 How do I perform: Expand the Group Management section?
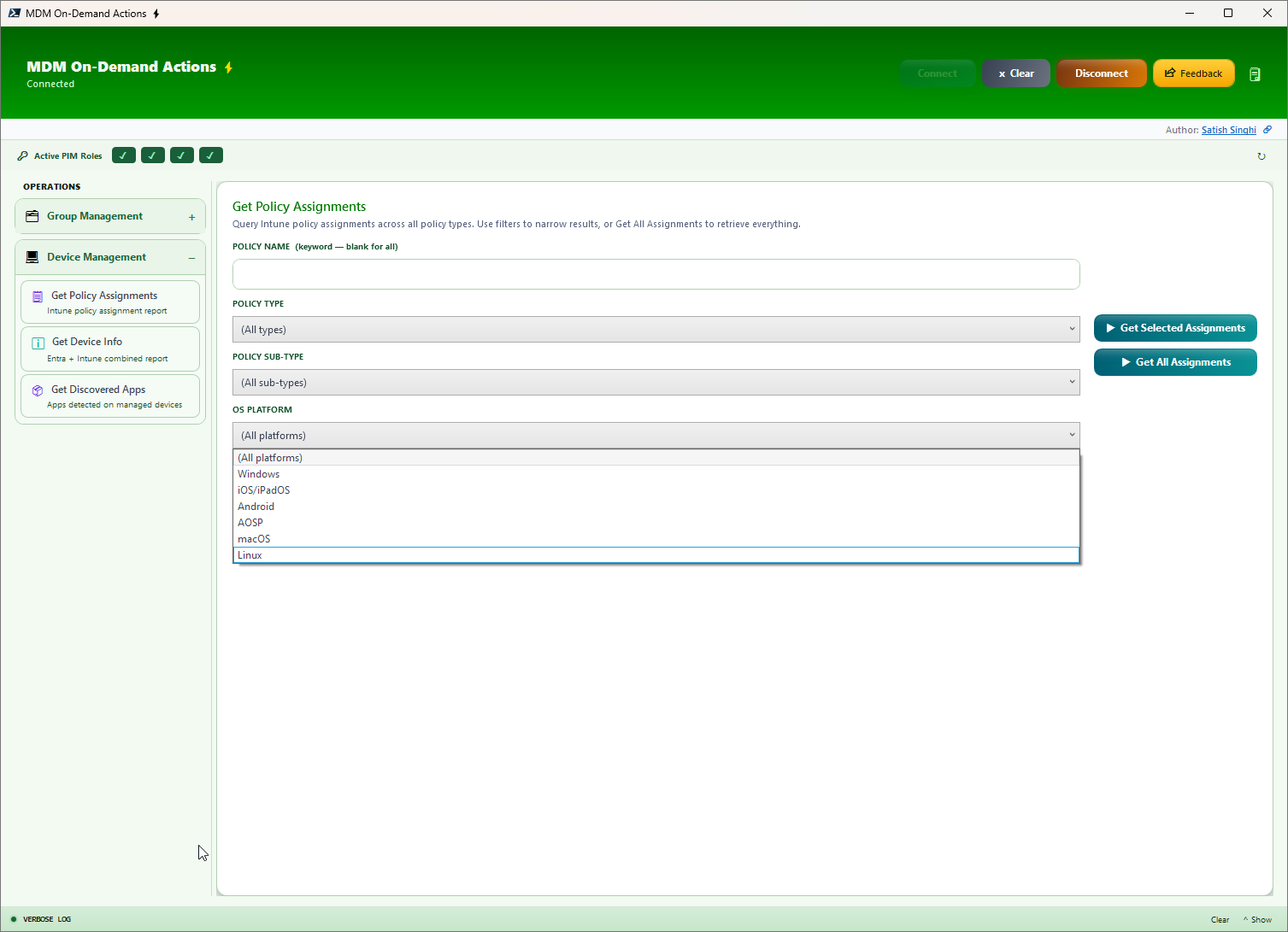193,216
